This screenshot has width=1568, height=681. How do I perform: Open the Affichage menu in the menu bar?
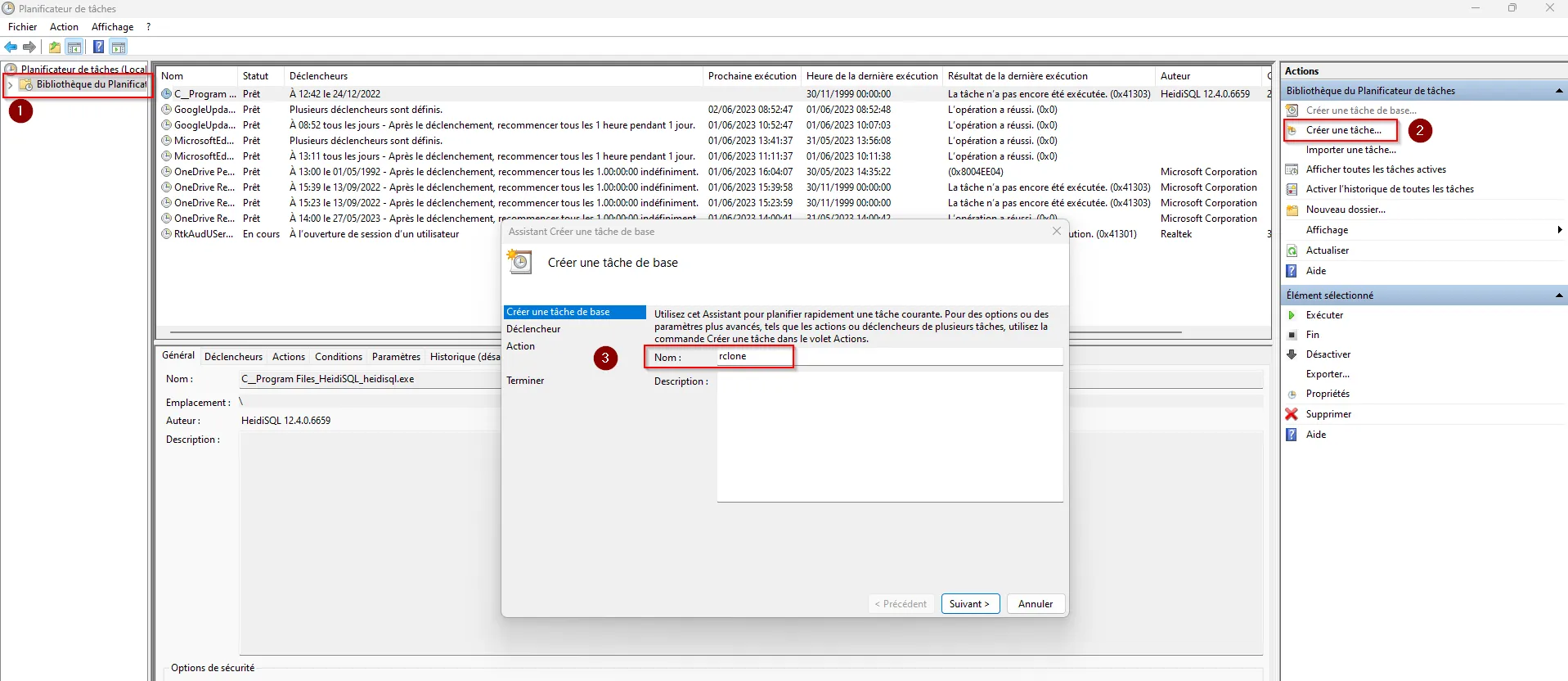click(x=112, y=27)
